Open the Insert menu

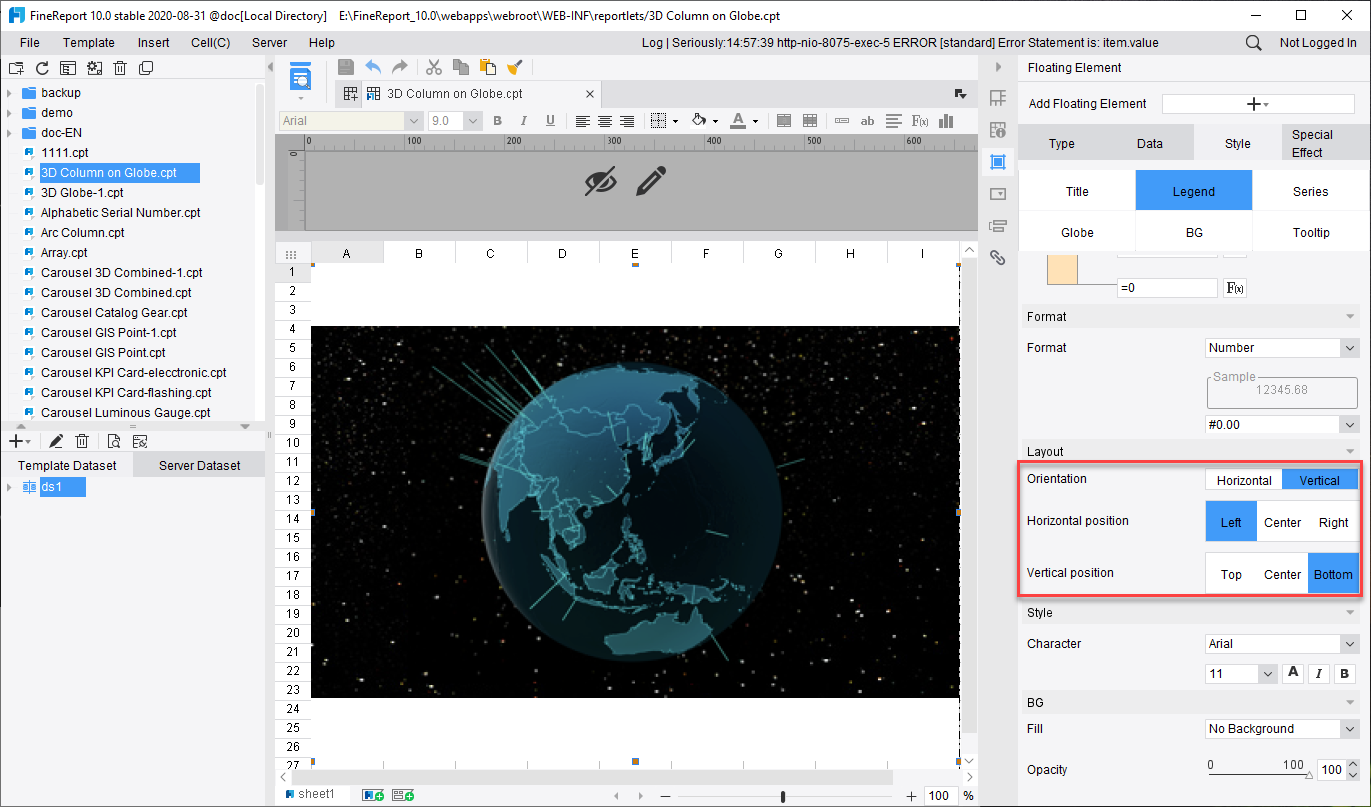point(154,43)
